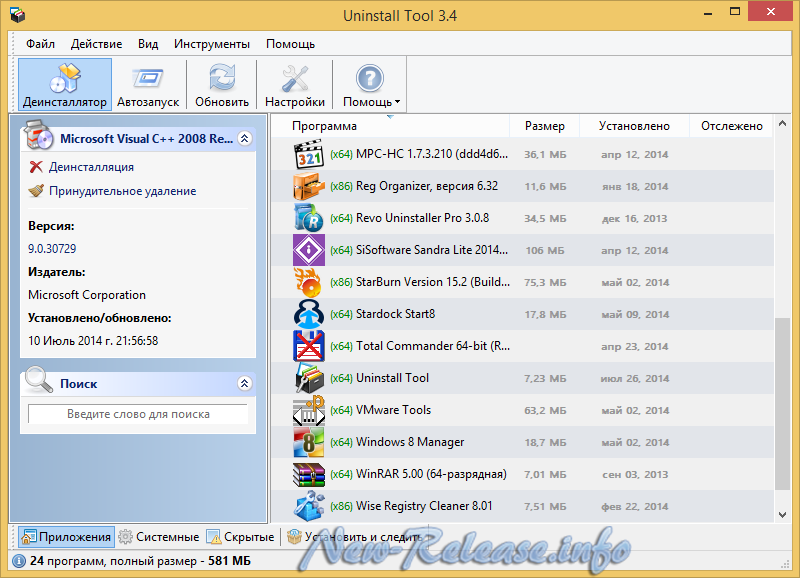Select the row text 'VMware Tools'
Screen dimensions: 800x578
pyautogui.click(x=393, y=410)
